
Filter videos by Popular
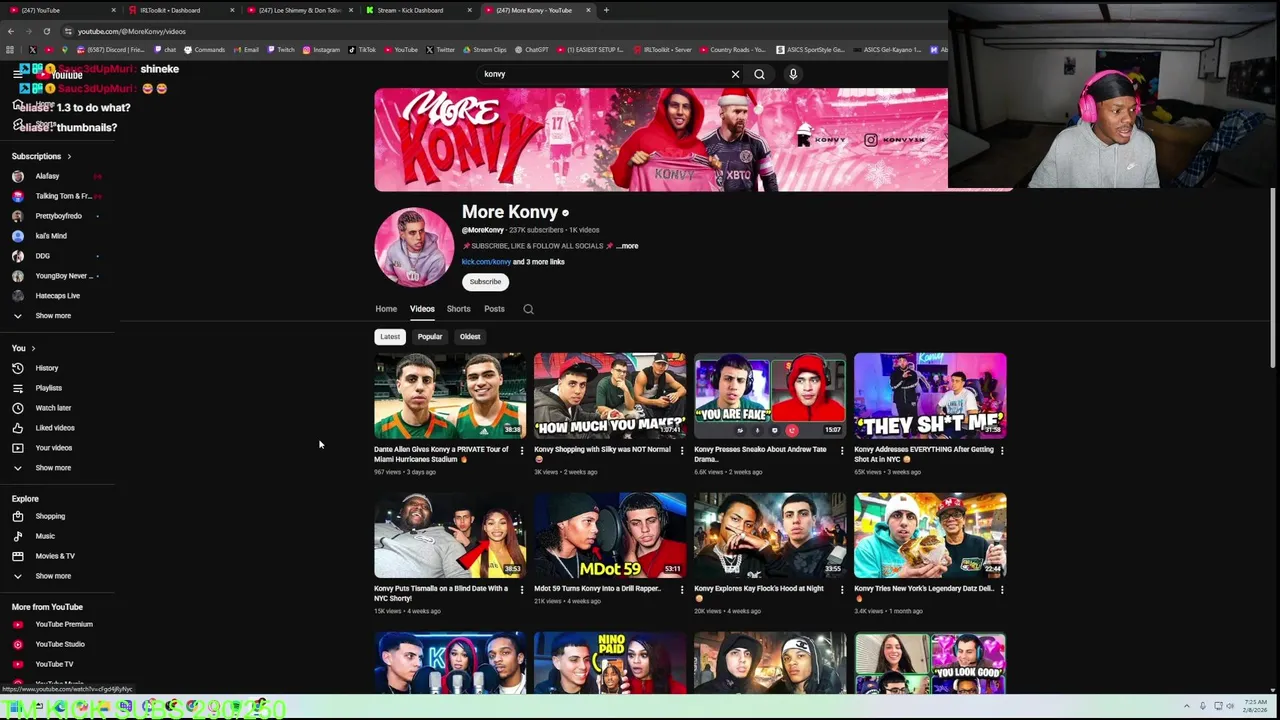click(430, 337)
